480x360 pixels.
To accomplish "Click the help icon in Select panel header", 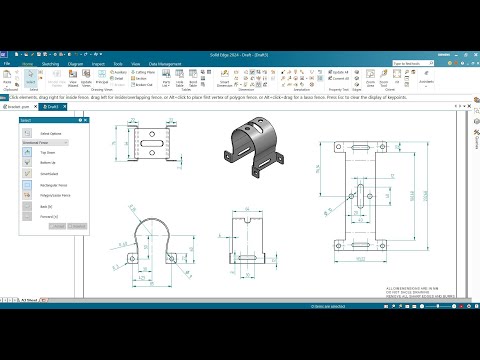I will click(x=80, y=120).
